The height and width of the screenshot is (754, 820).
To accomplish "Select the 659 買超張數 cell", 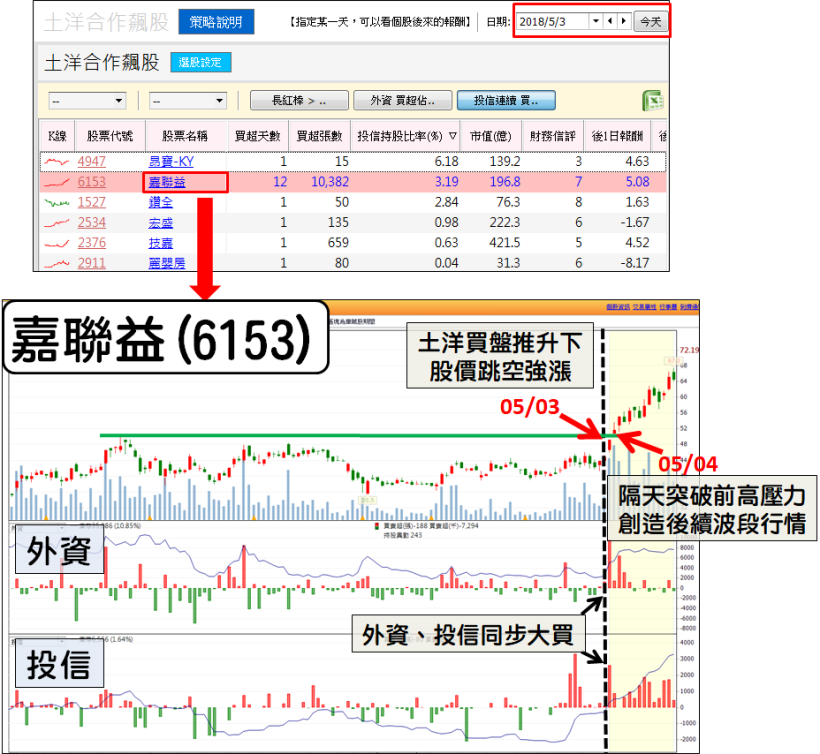I will pos(338,243).
